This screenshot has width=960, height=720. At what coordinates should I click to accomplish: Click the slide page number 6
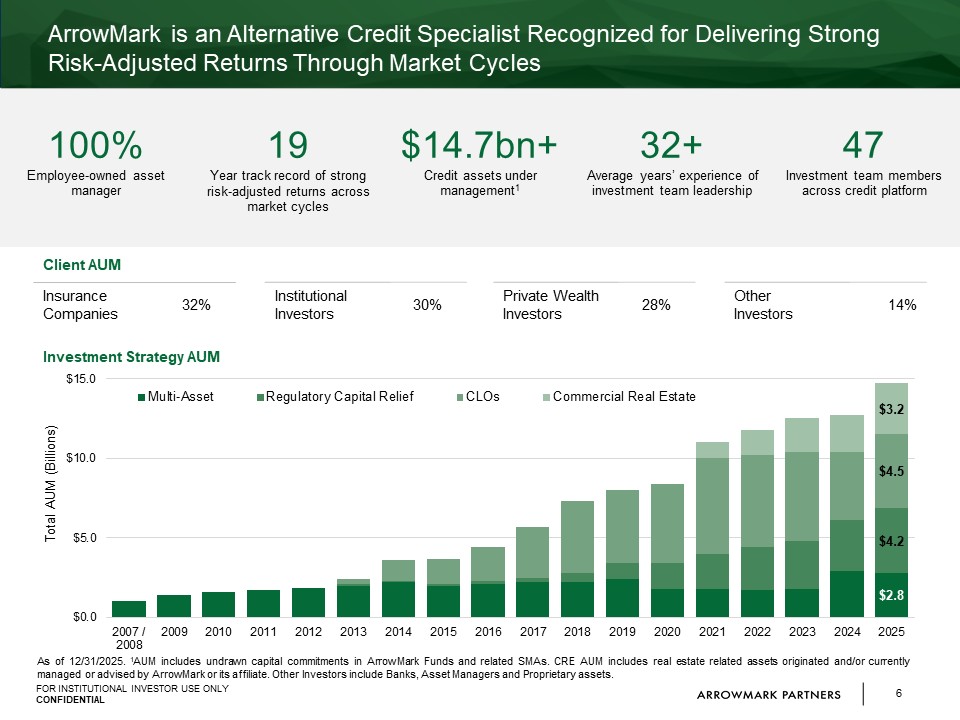(x=899, y=694)
